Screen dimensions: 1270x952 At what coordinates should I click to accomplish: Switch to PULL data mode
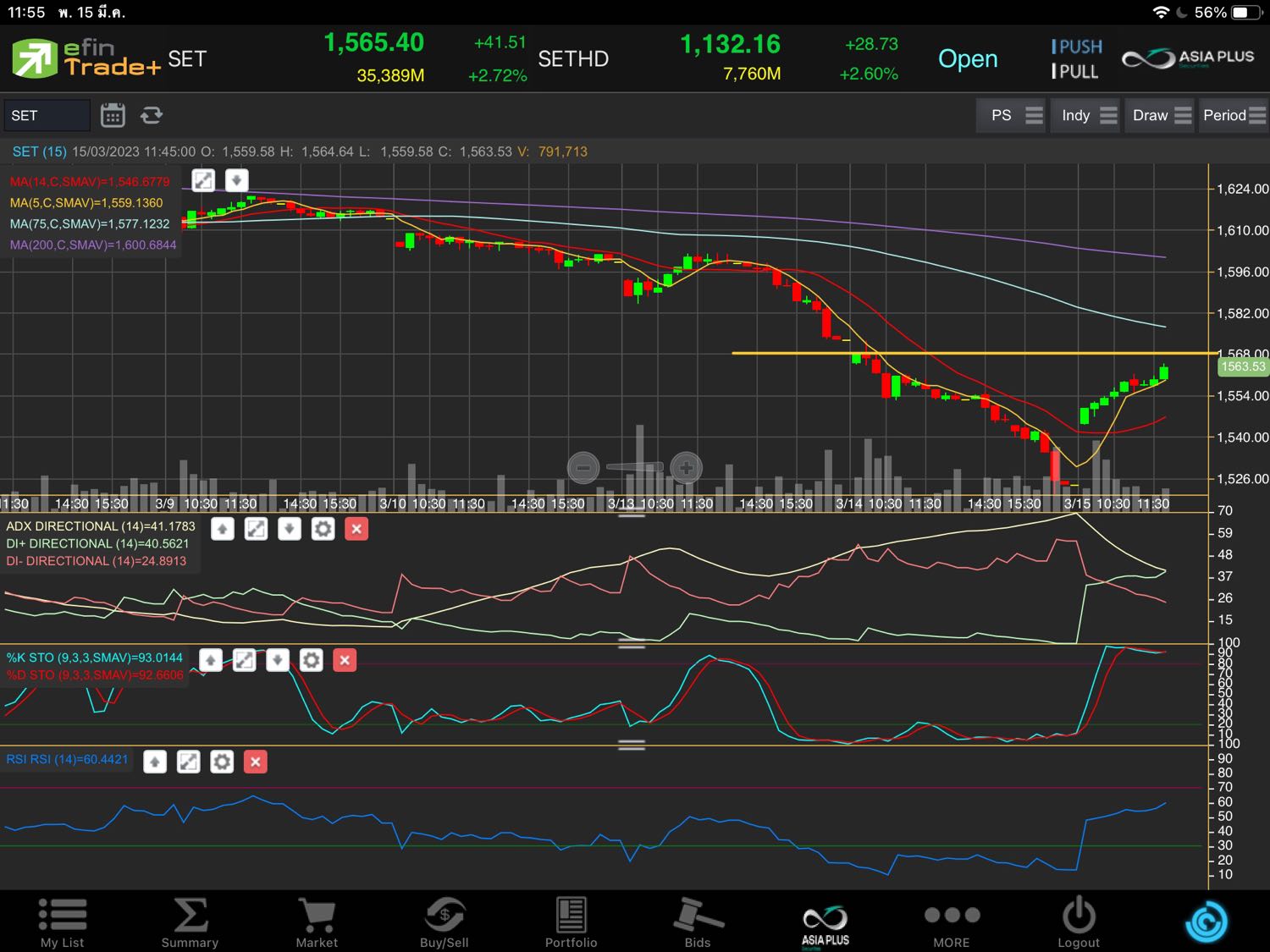click(x=1074, y=72)
